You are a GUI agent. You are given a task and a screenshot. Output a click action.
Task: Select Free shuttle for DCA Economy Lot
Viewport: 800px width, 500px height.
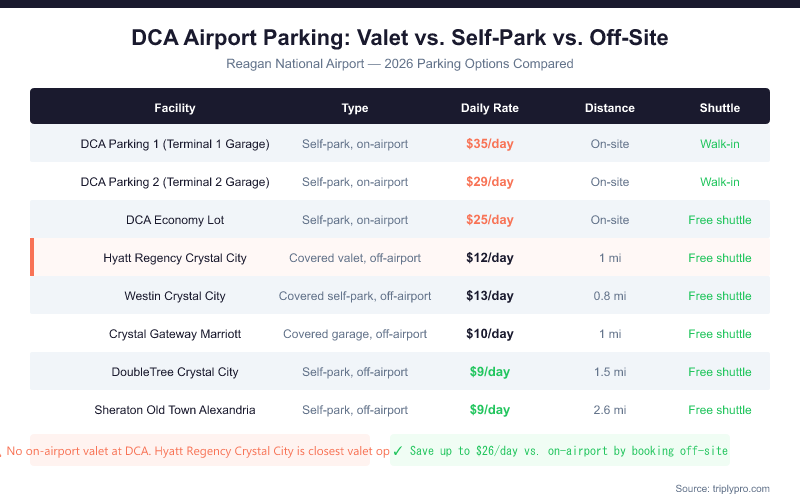click(x=720, y=220)
